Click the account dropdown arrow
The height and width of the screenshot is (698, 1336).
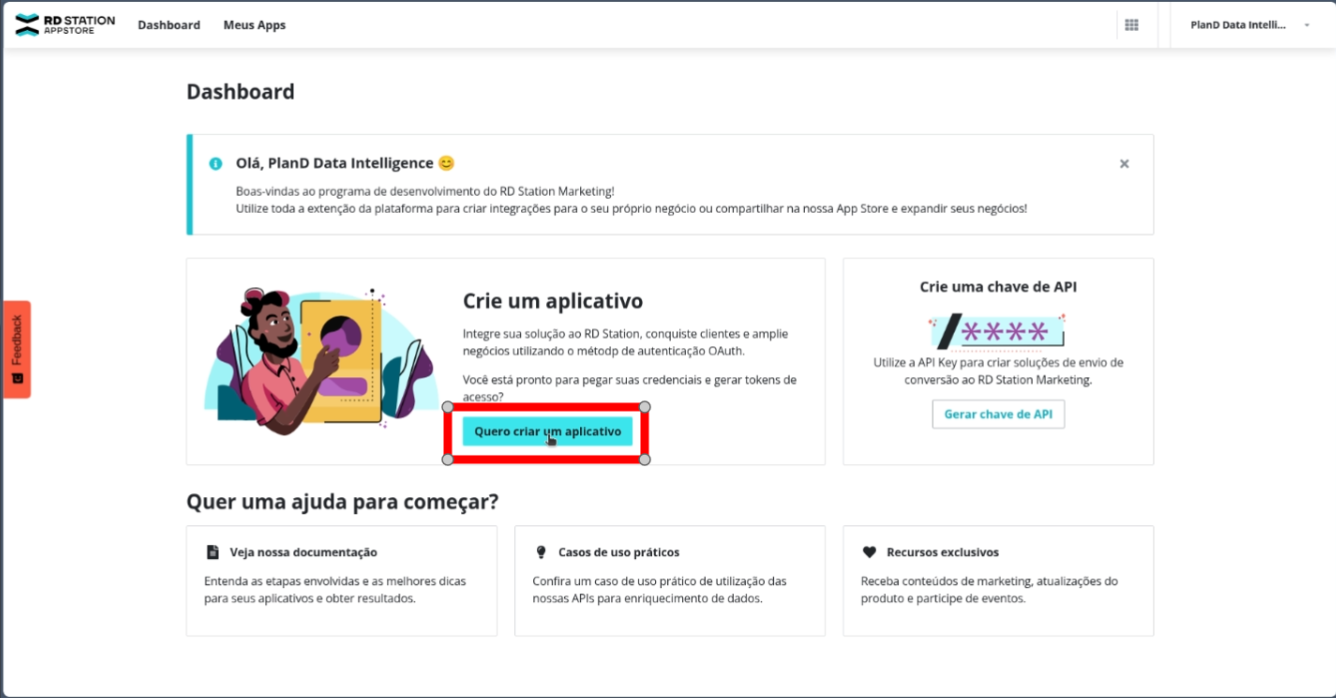point(1307,25)
